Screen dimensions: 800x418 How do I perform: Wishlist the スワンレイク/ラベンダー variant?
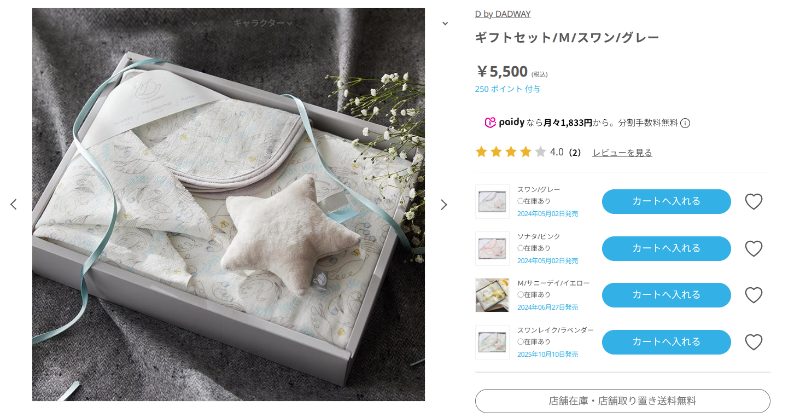(753, 342)
